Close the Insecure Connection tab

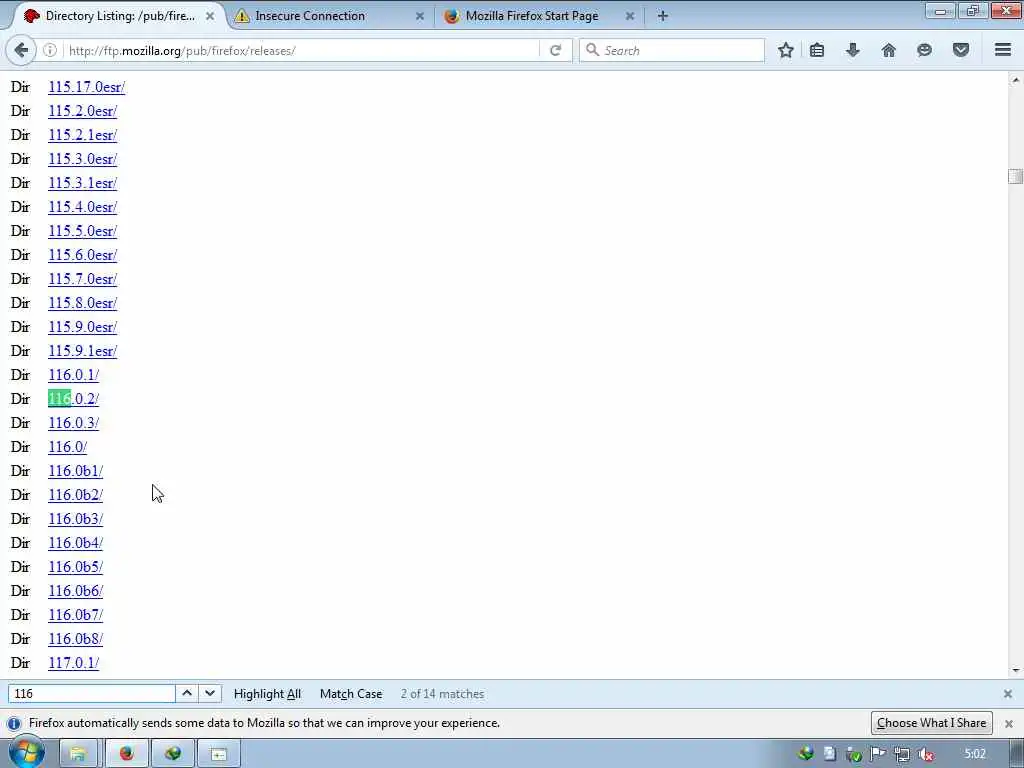(420, 16)
